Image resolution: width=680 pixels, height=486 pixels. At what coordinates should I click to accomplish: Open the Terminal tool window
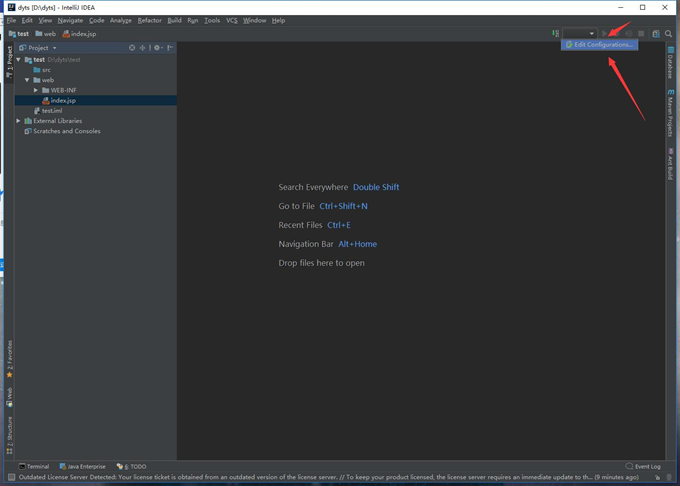(34, 466)
